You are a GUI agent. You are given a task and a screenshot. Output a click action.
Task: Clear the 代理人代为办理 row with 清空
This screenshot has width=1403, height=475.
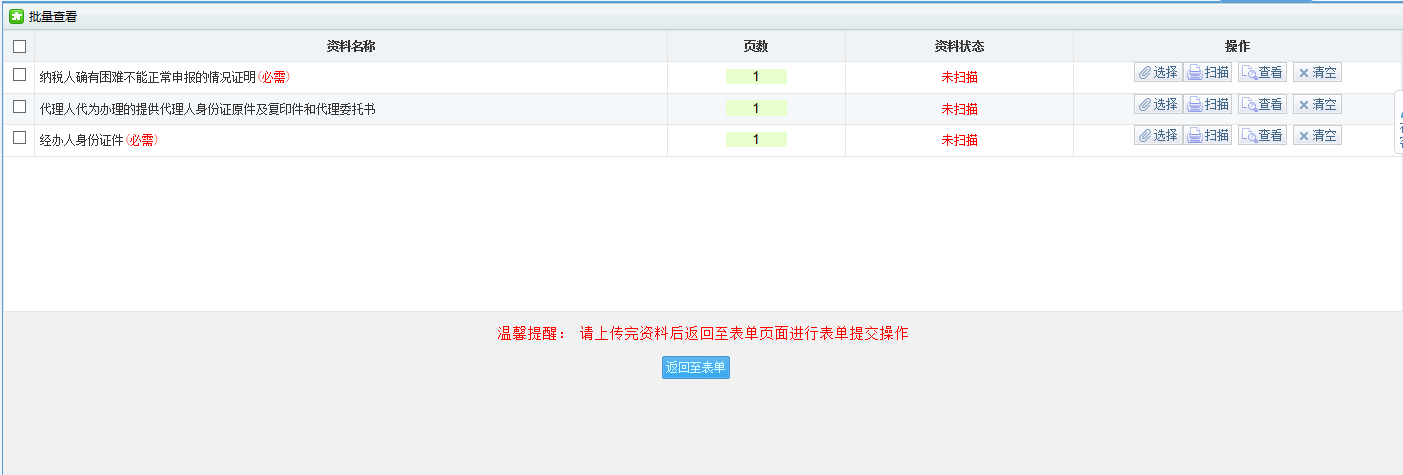(1317, 104)
